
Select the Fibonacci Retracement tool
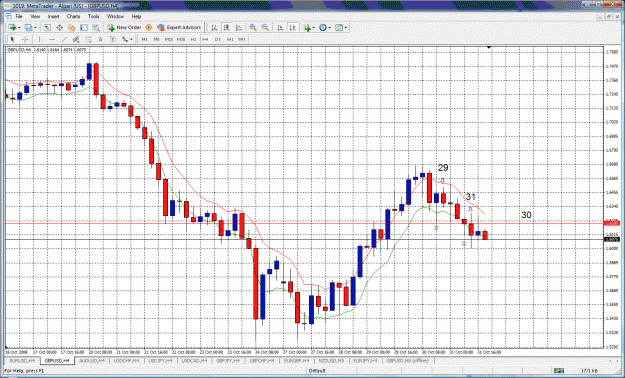pyautogui.click(x=88, y=39)
